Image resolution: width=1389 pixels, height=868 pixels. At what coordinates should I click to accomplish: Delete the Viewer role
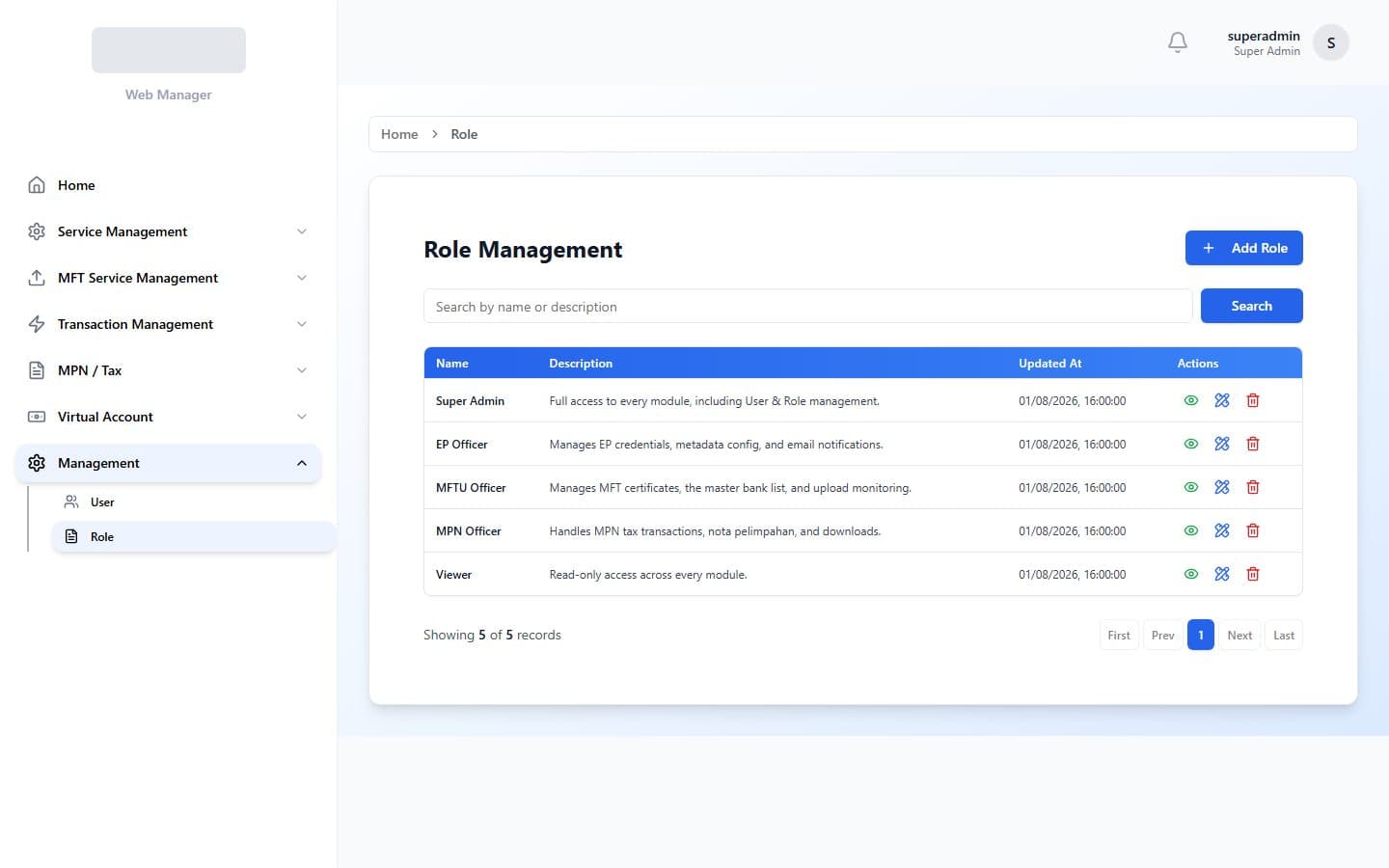[x=1253, y=574]
